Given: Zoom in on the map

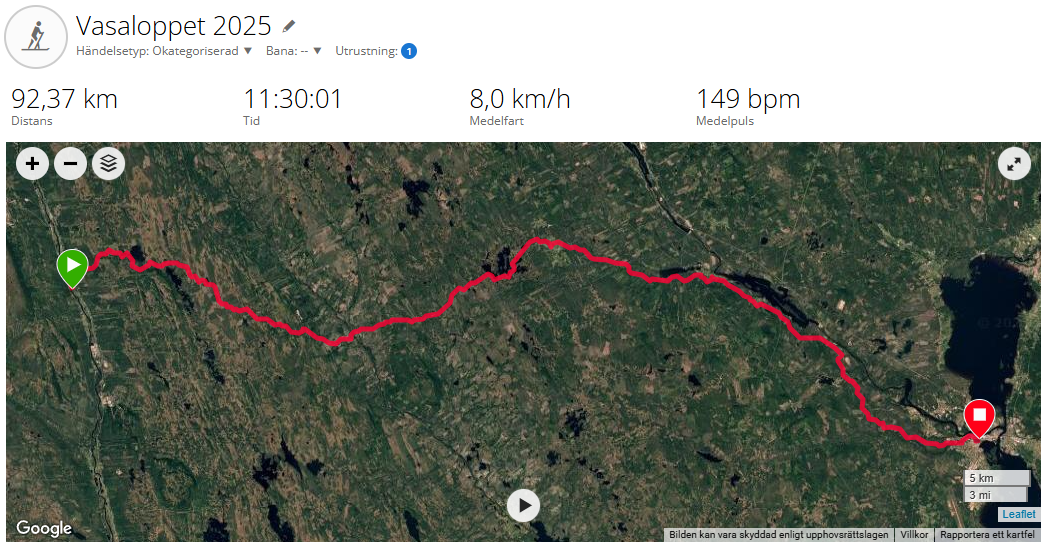Looking at the screenshot, I should [x=32, y=163].
